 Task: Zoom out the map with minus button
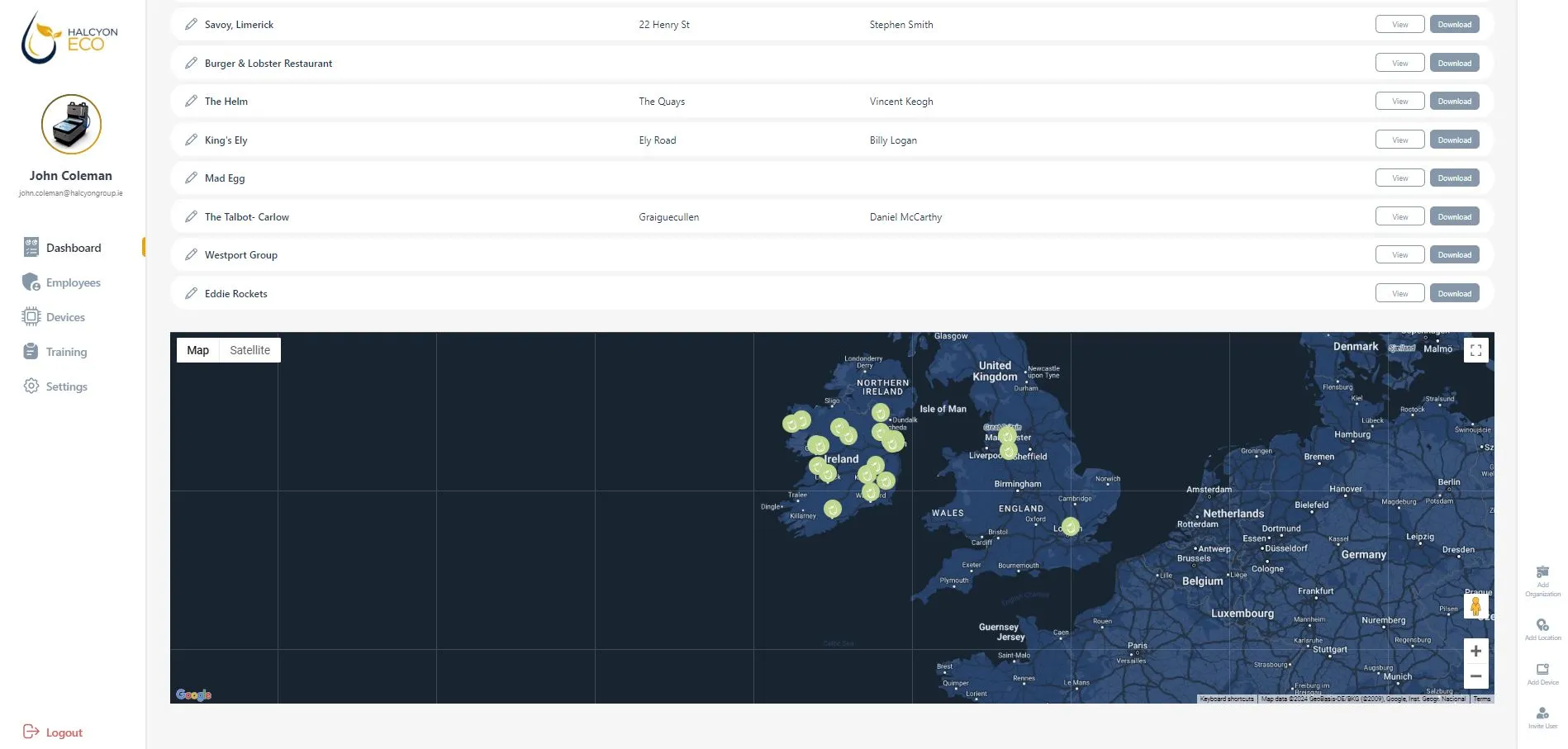(1475, 676)
